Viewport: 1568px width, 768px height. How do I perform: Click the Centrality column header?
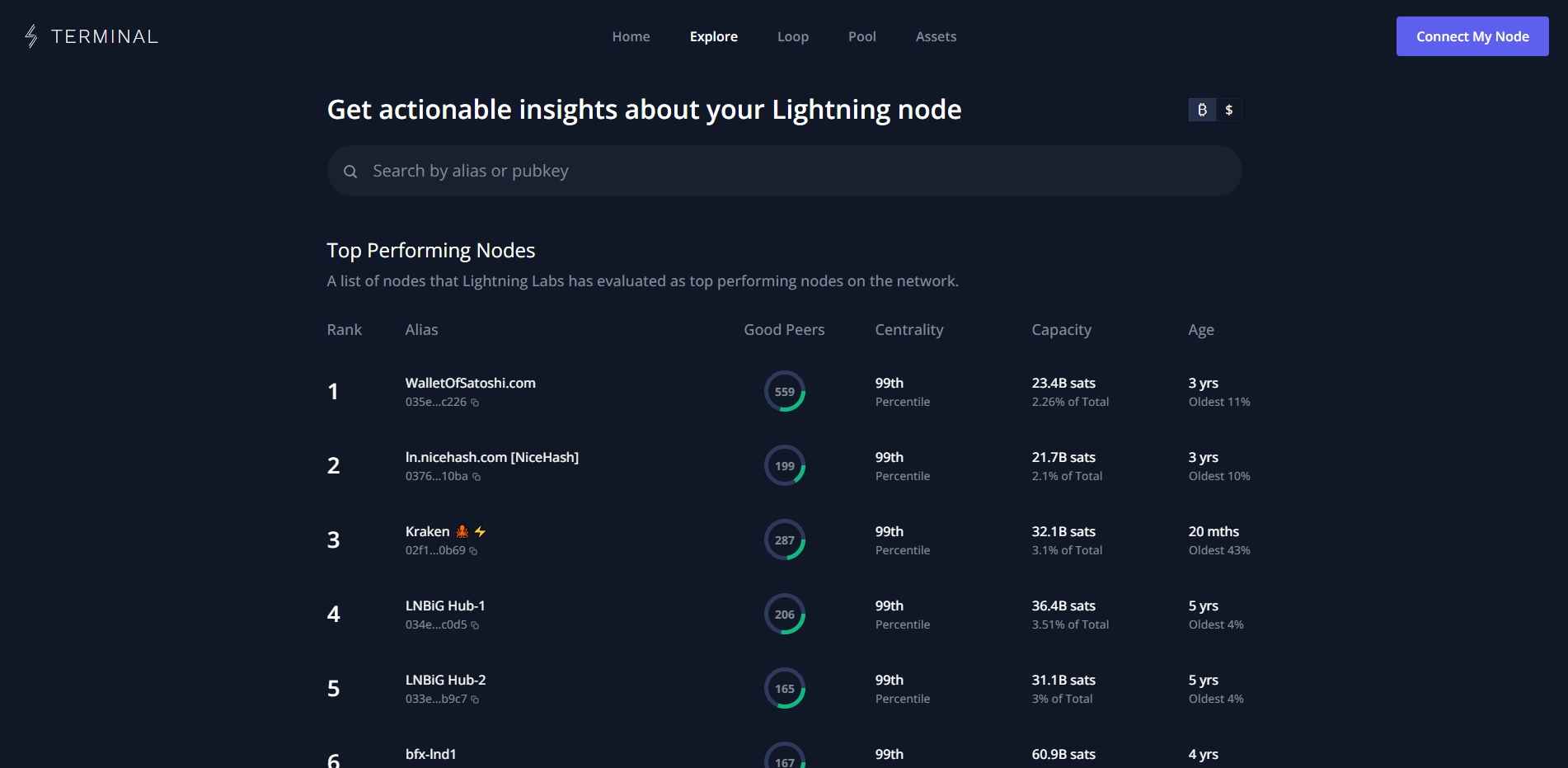909,329
